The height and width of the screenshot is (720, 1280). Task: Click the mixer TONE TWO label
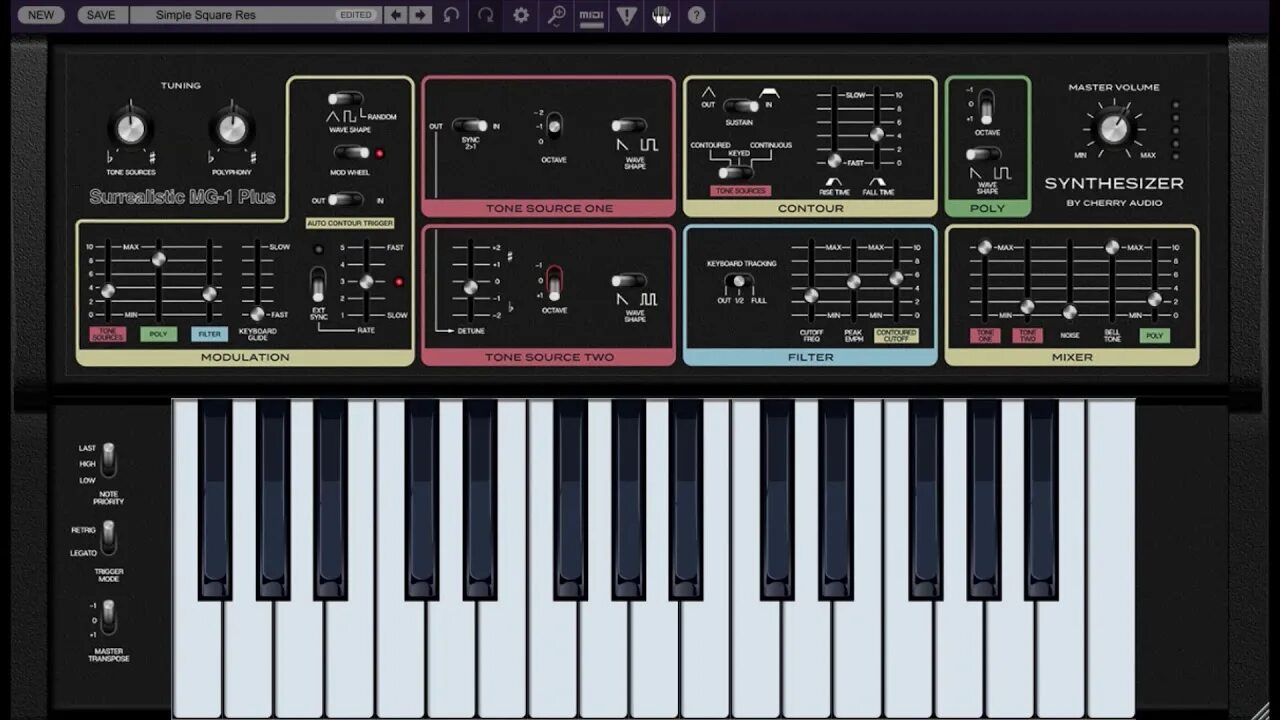[1028, 335]
